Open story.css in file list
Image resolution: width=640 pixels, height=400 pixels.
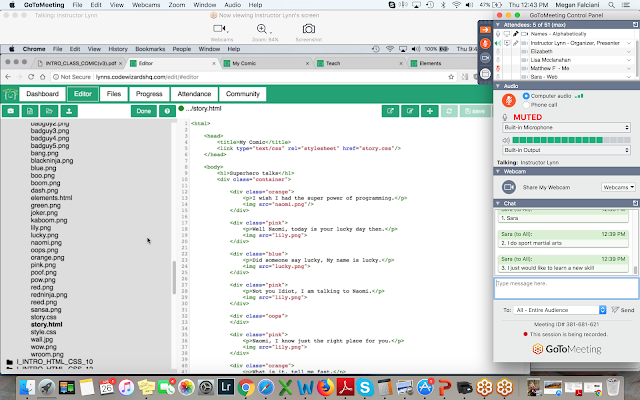point(43,317)
